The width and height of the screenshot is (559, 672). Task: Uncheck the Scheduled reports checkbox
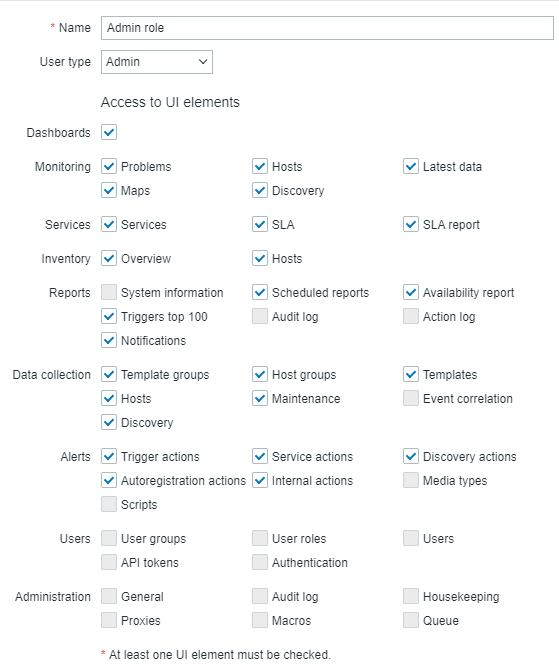(260, 292)
